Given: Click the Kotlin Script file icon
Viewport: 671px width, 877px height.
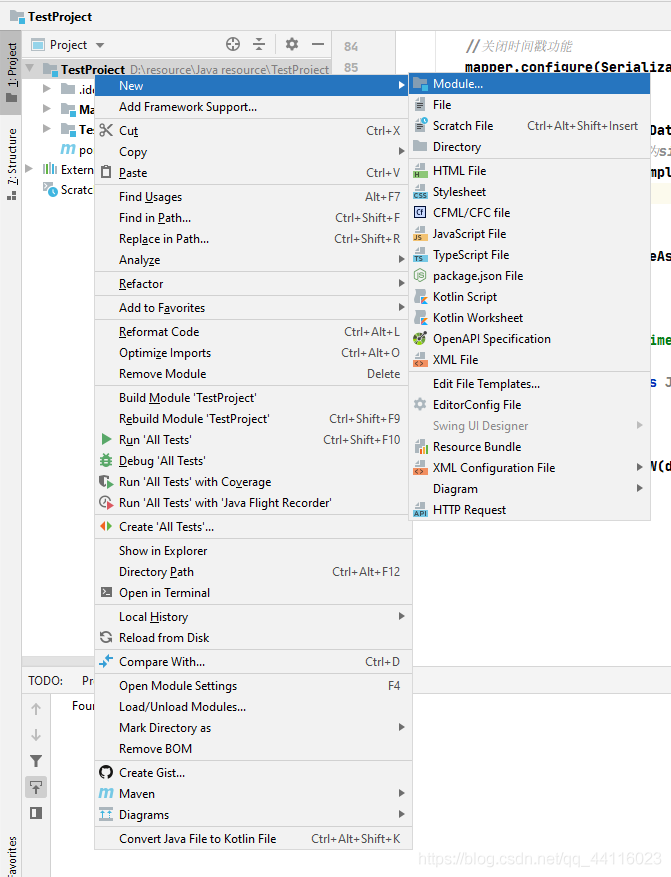Looking at the screenshot, I should pyautogui.click(x=420, y=296).
